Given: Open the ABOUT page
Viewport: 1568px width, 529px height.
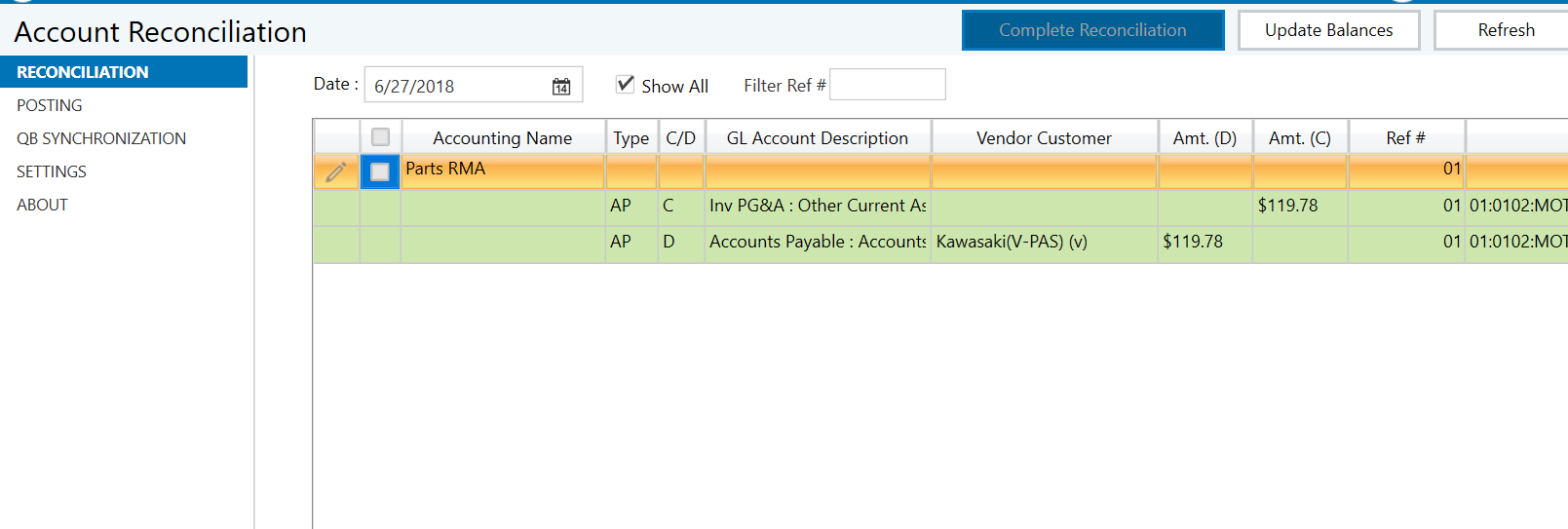Looking at the screenshot, I should [x=42, y=205].
